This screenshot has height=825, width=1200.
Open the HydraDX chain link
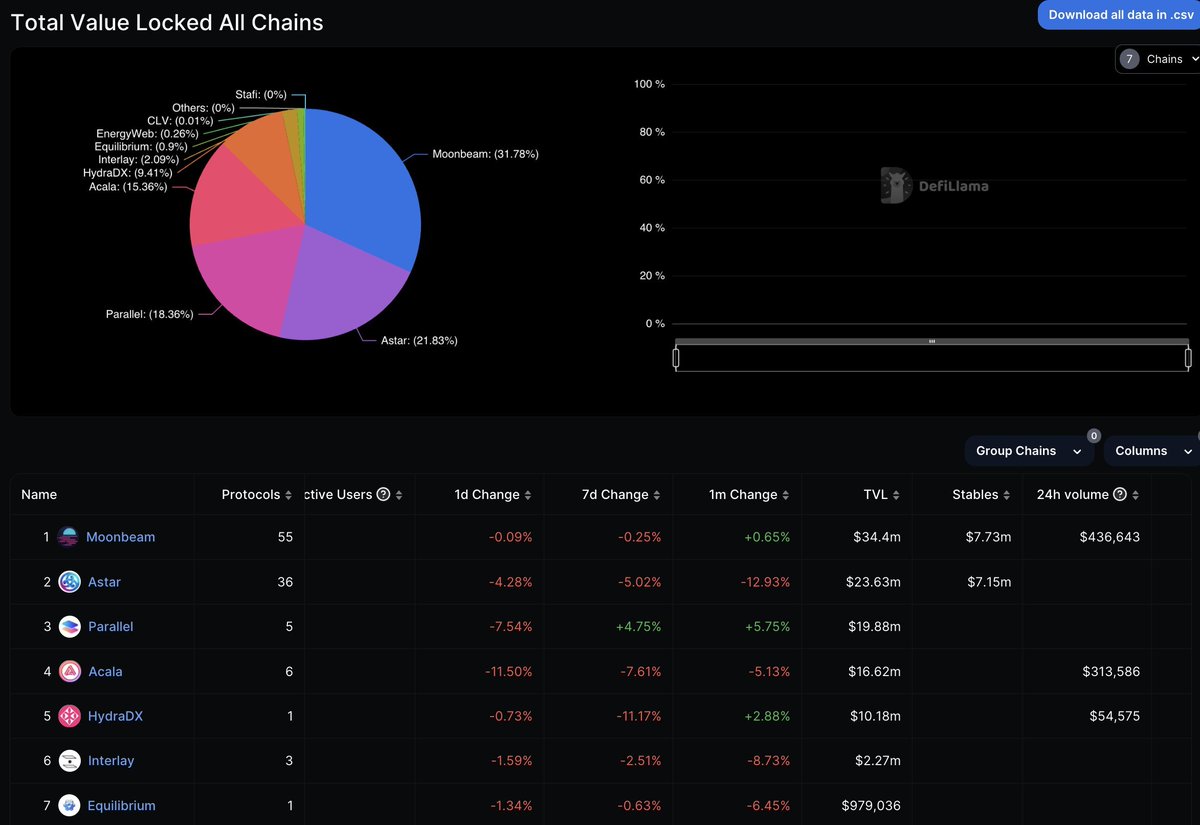(x=115, y=716)
